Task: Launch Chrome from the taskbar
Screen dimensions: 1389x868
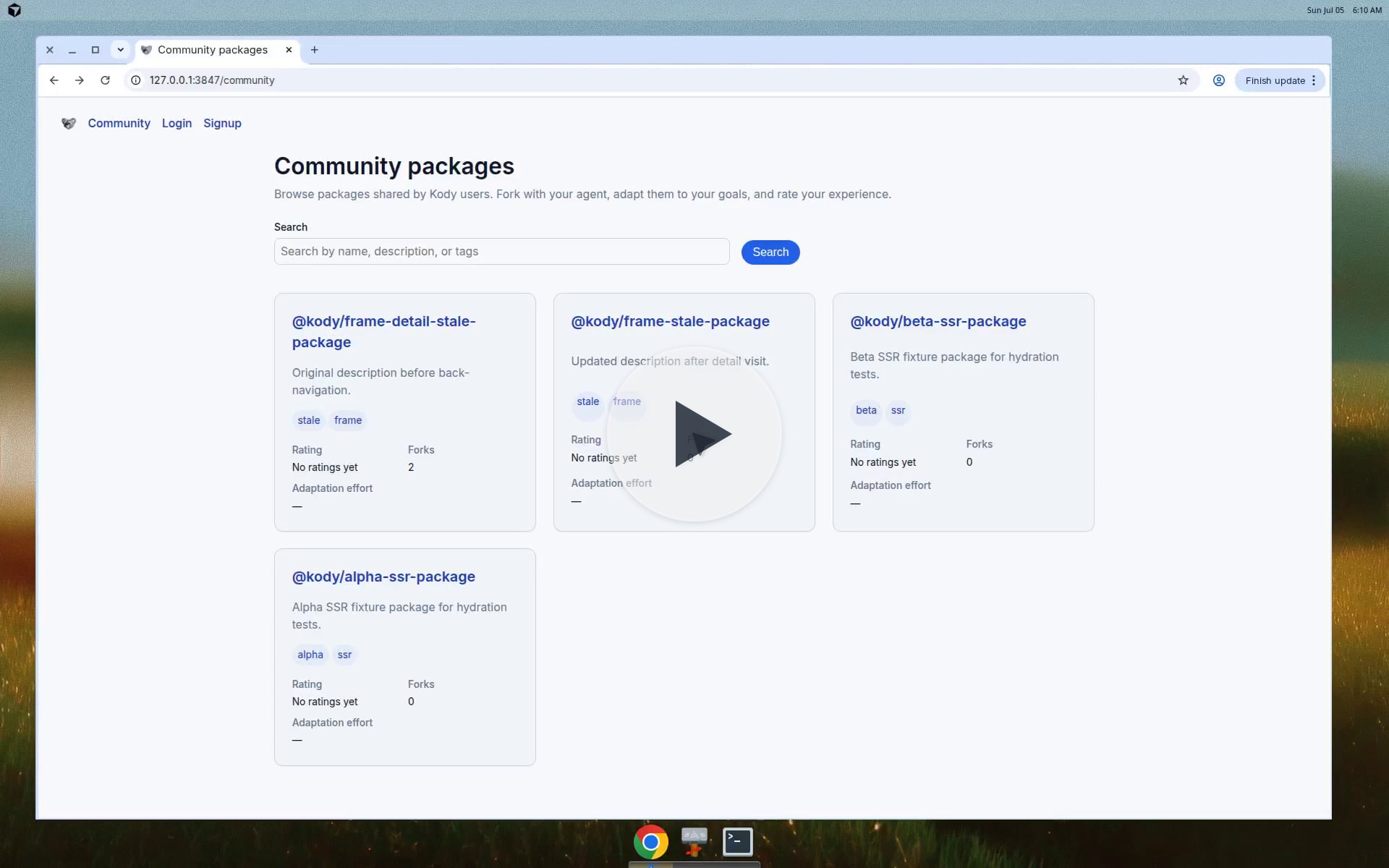Action: [x=651, y=841]
